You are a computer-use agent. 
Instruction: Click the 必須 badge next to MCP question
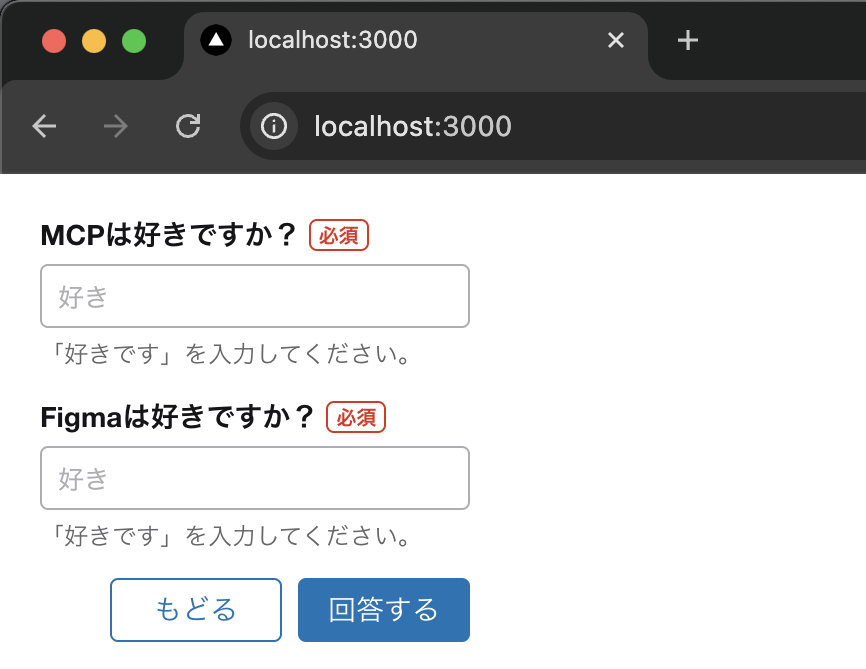tap(339, 235)
